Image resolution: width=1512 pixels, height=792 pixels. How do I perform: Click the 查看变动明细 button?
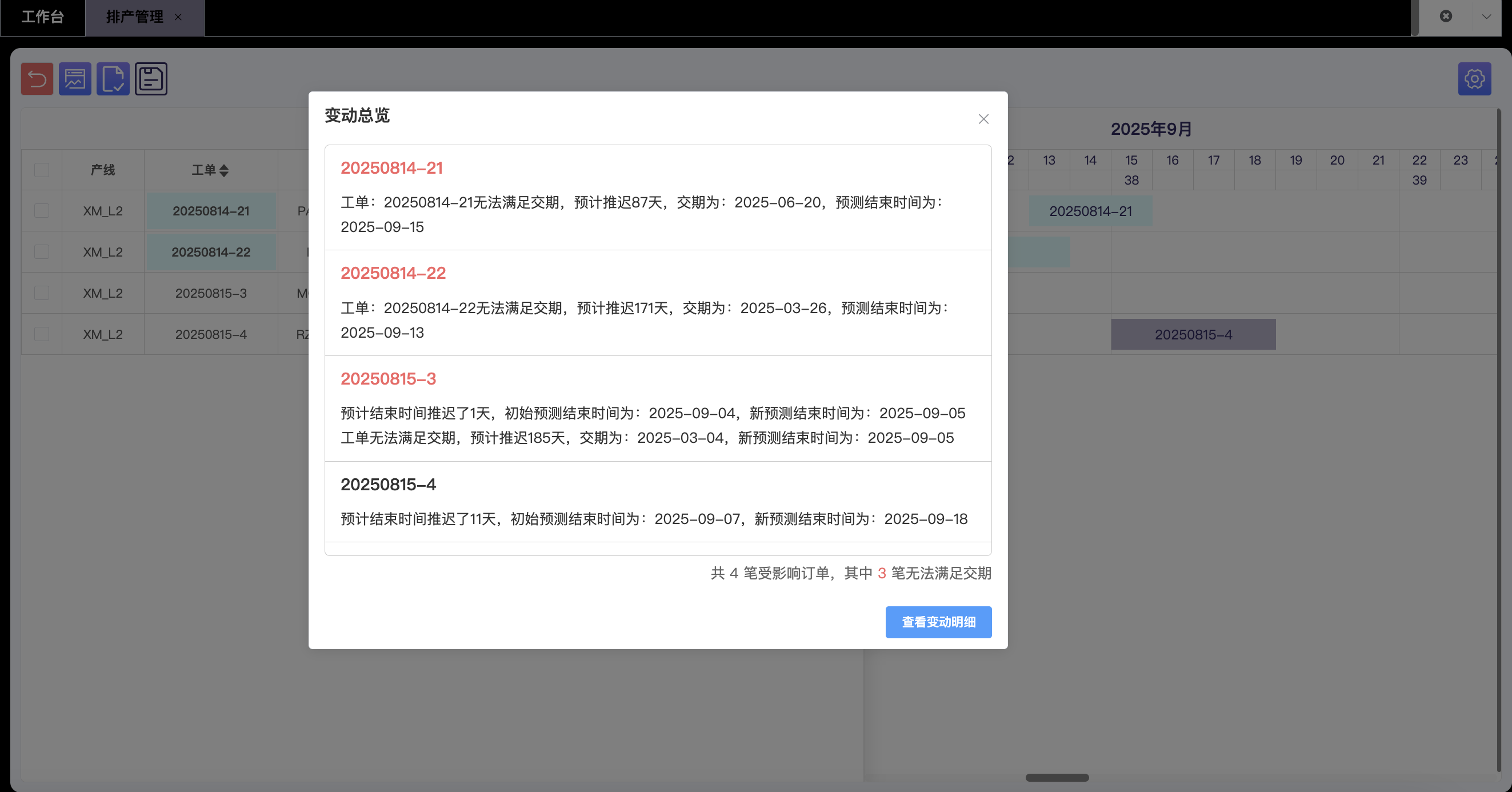click(x=938, y=622)
